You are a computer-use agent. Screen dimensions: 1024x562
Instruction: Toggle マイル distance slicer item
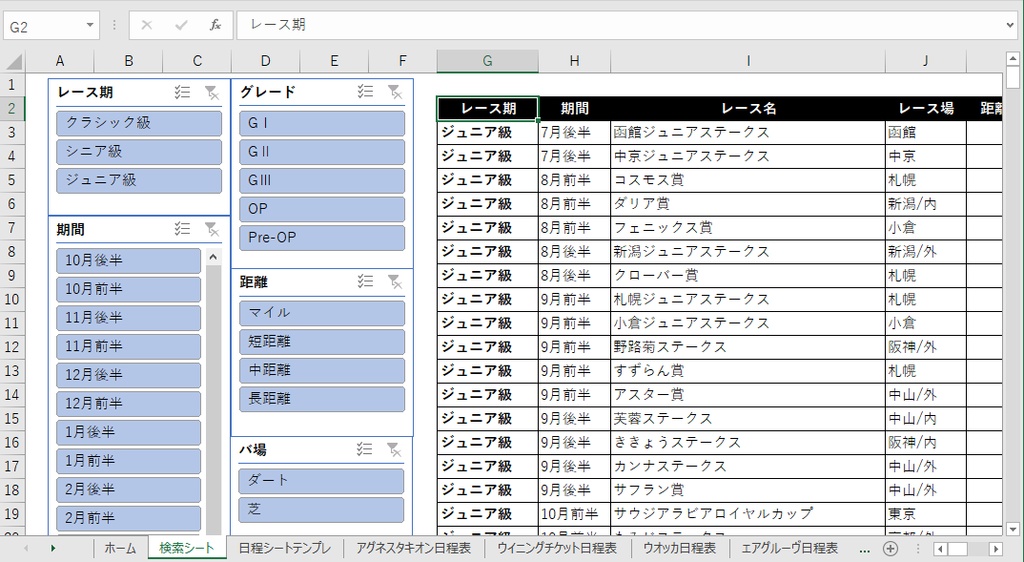click(322, 313)
